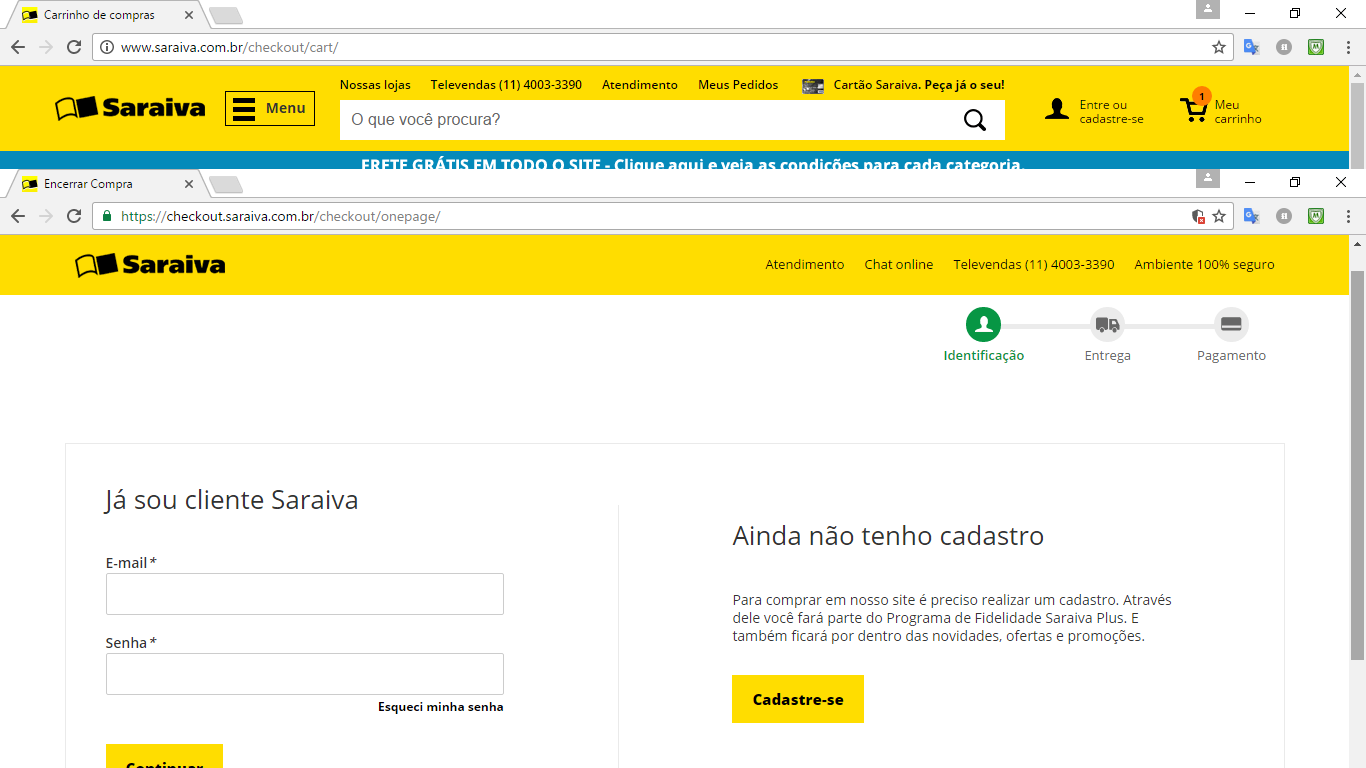Open 'Atendimento' in checkout header
1366x768 pixels.
805,265
